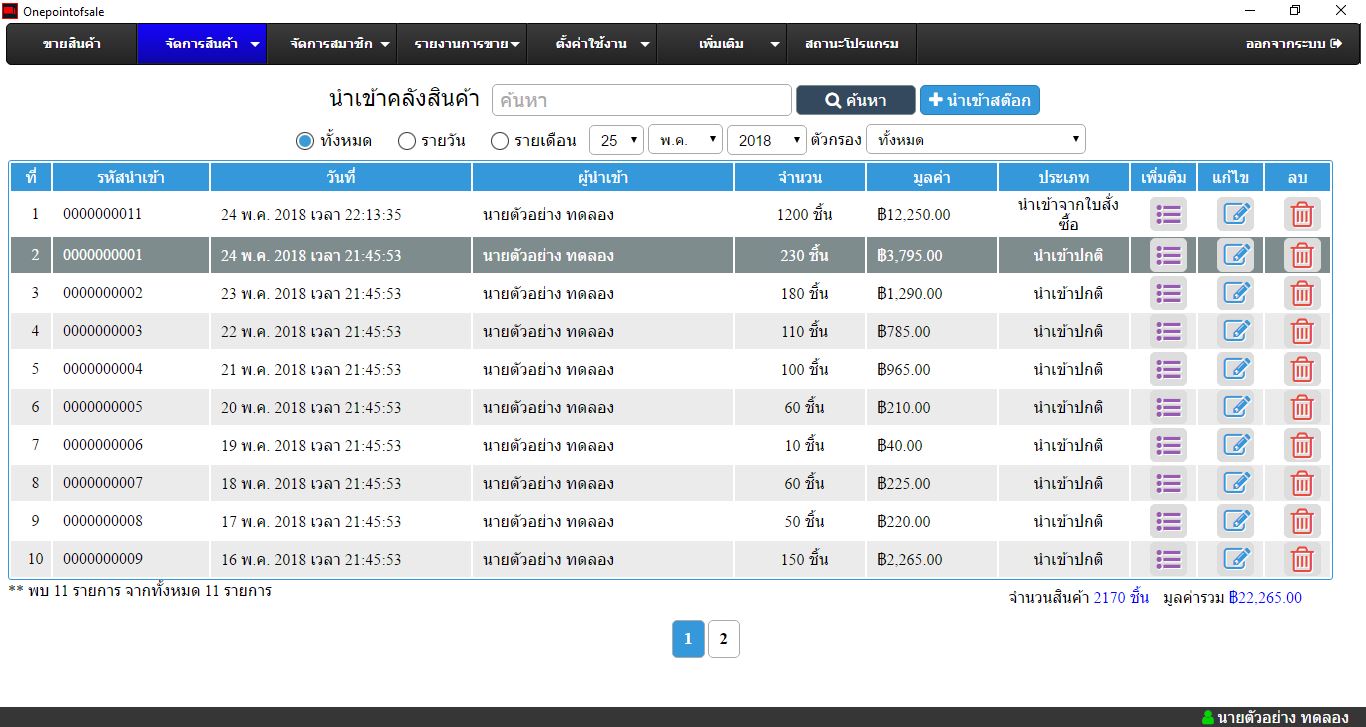Delete import record 0000000002 with trash icon
This screenshot has width=1366, height=727.
point(1301,294)
